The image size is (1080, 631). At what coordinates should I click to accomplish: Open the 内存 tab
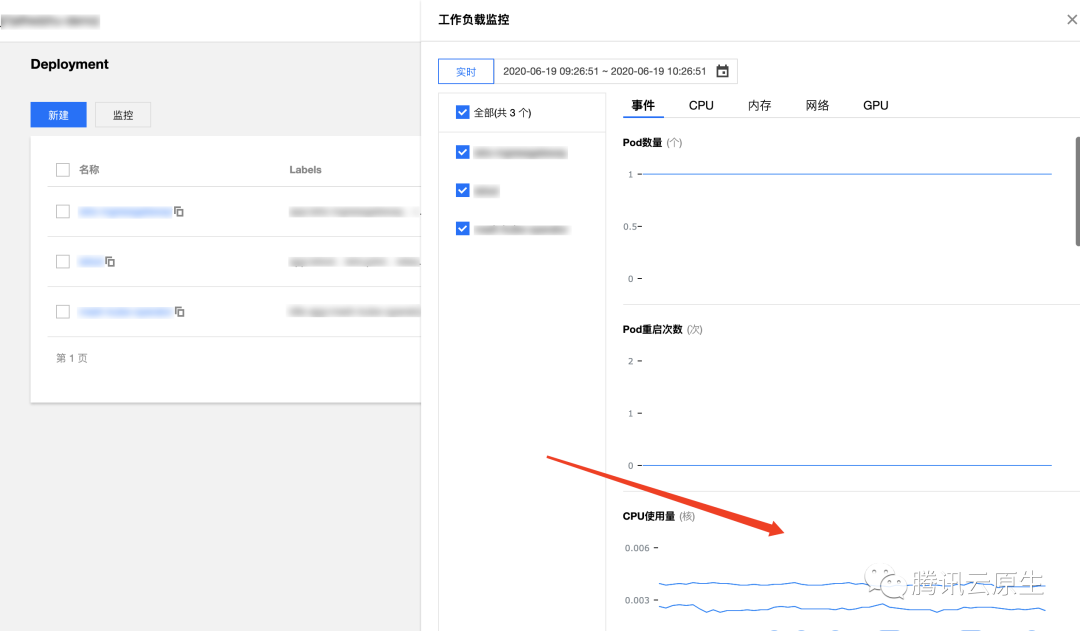click(x=759, y=105)
